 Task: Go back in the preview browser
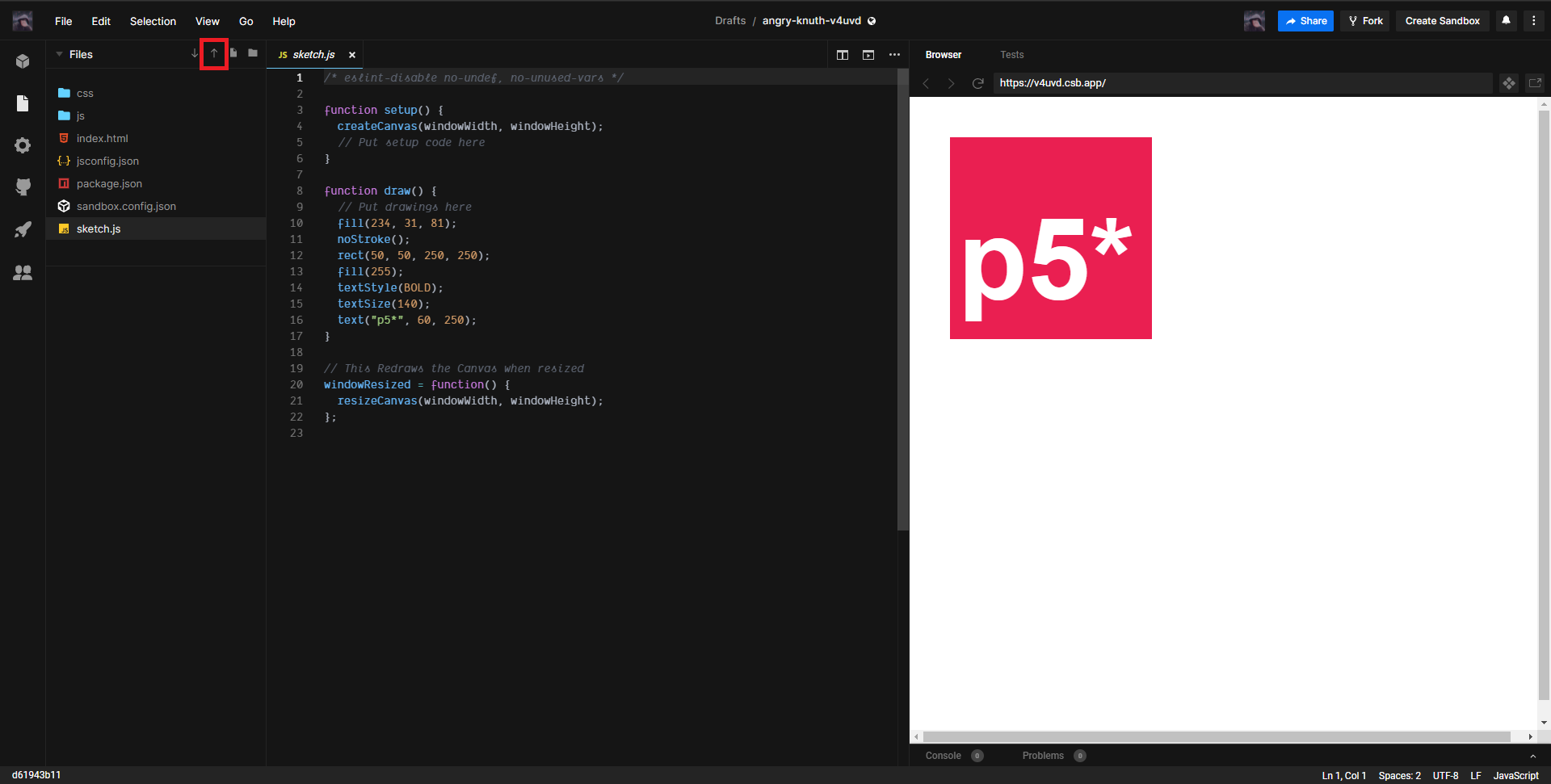tap(927, 83)
